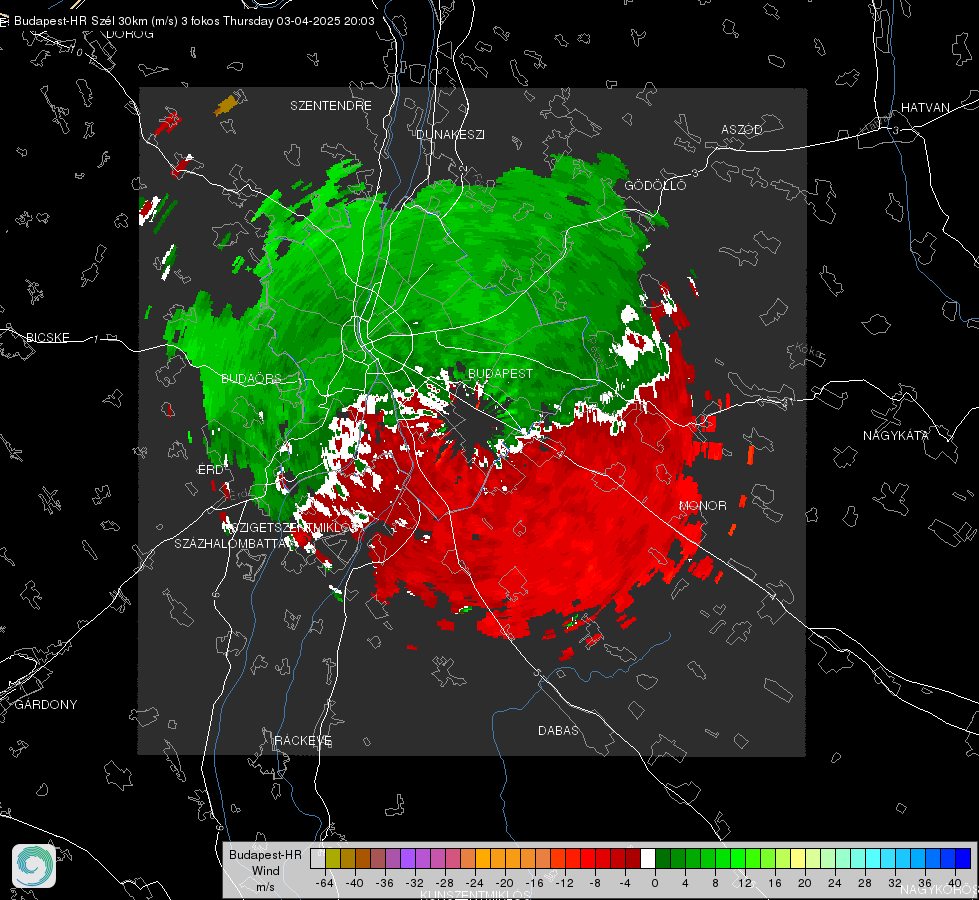Click the 40 legend value
Viewport: 979px width, 900px height.
(954, 883)
